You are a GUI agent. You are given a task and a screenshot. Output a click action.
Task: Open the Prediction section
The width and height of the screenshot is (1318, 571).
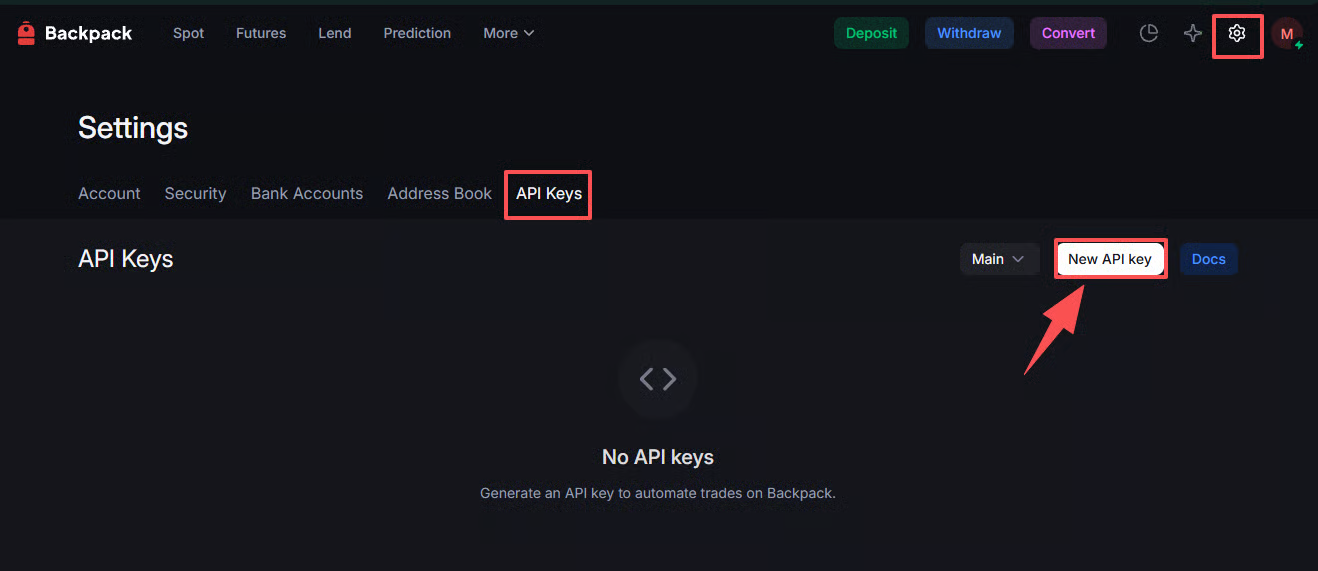point(417,33)
